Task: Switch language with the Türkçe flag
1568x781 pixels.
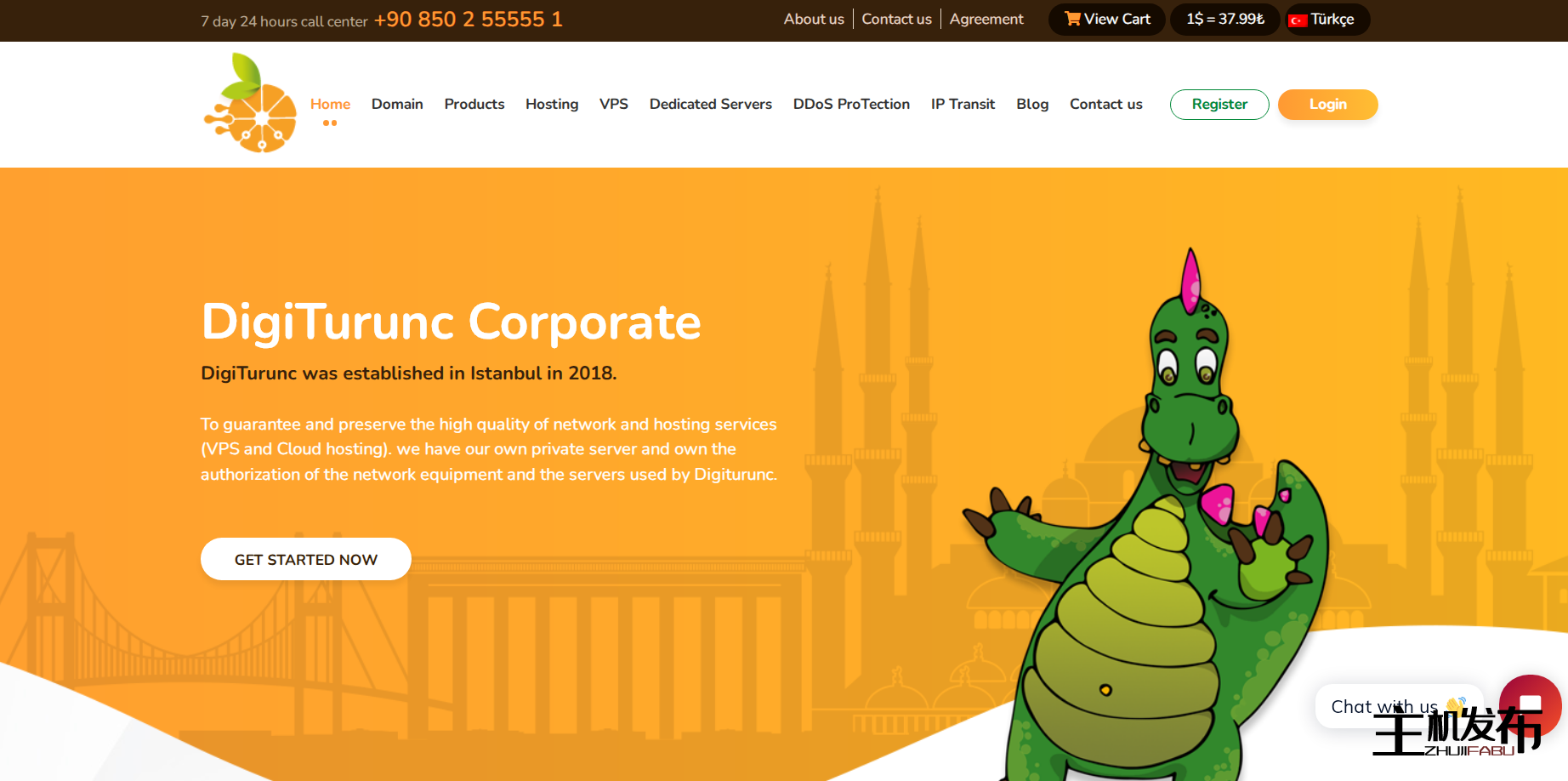Action: pos(1327,20)
